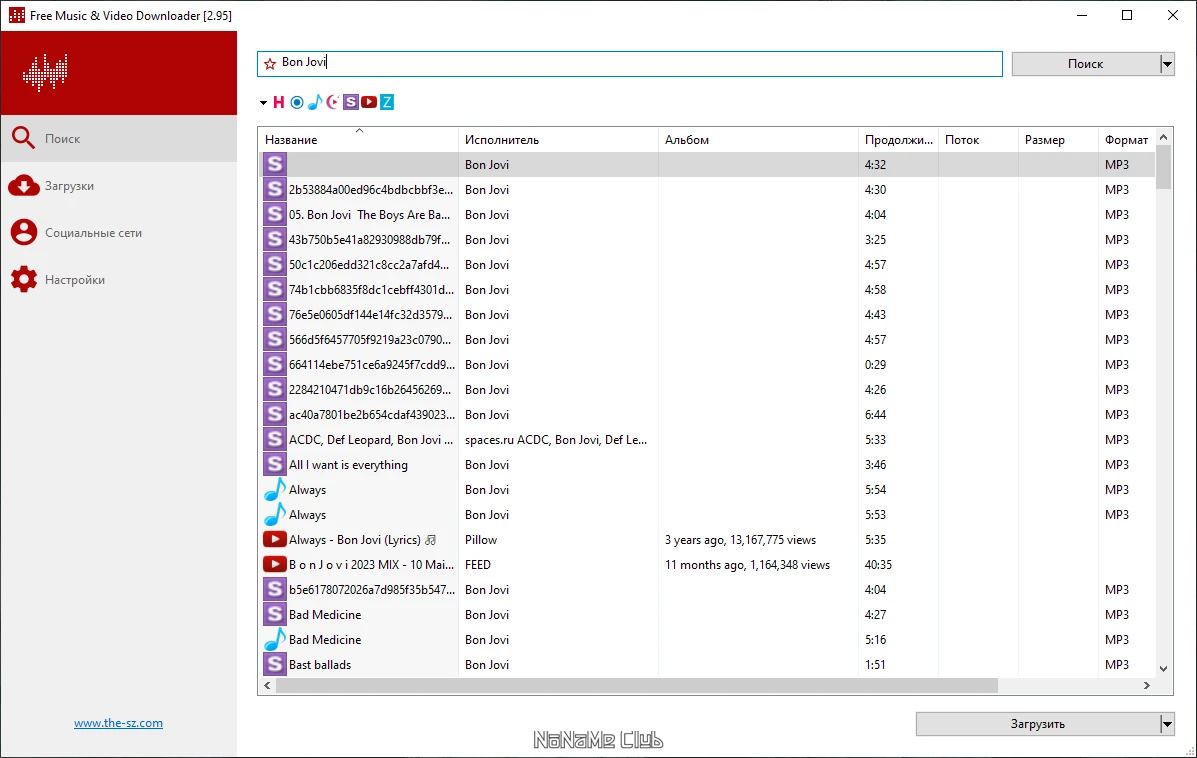Sort by the Размер column header

pos(1058,140)
